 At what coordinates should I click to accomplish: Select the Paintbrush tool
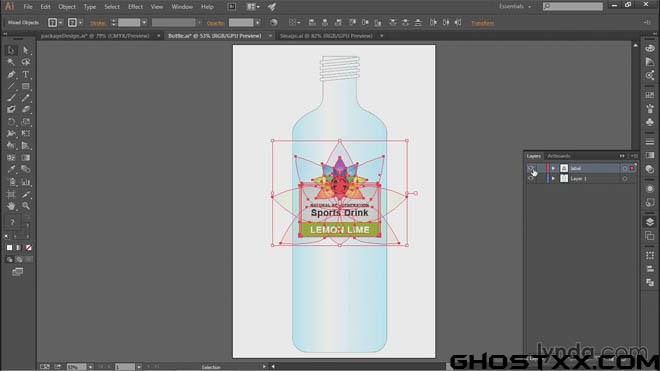11,98
